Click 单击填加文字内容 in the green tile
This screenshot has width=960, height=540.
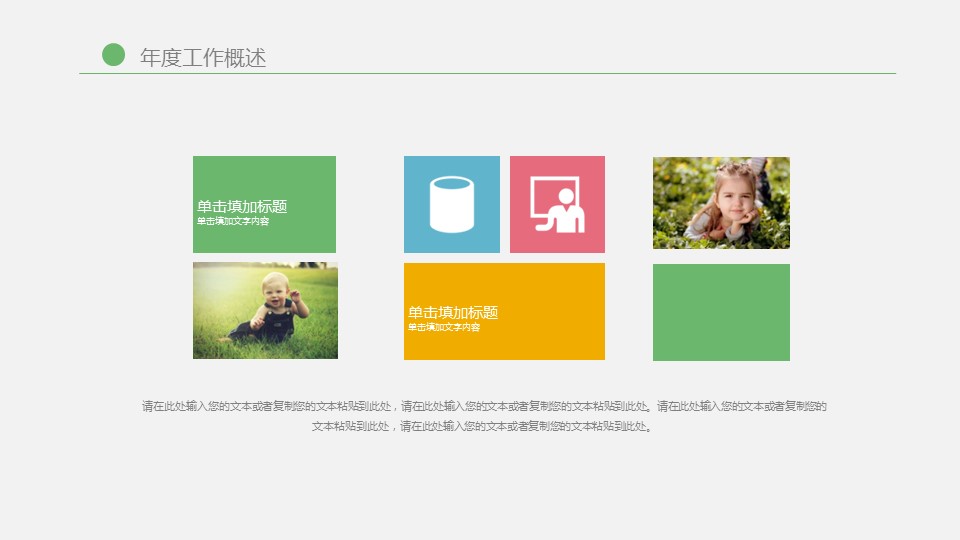point(233,221)
